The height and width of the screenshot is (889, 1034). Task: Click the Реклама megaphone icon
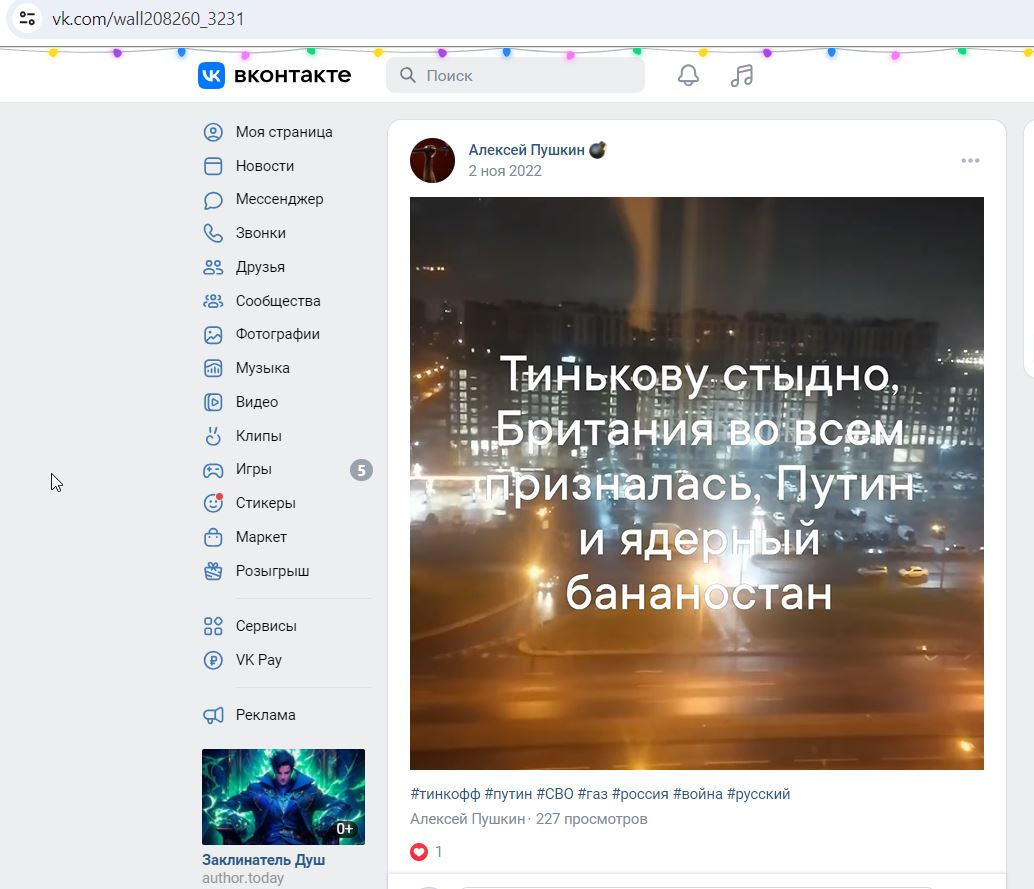click(213, 716)
